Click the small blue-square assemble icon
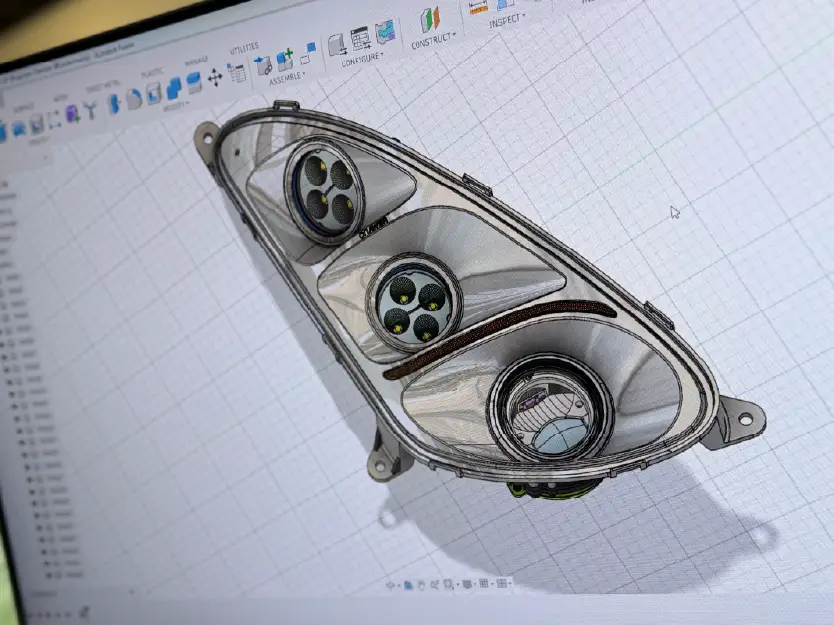The width and height of the screenshot is (834, 625). pos(308,53)
